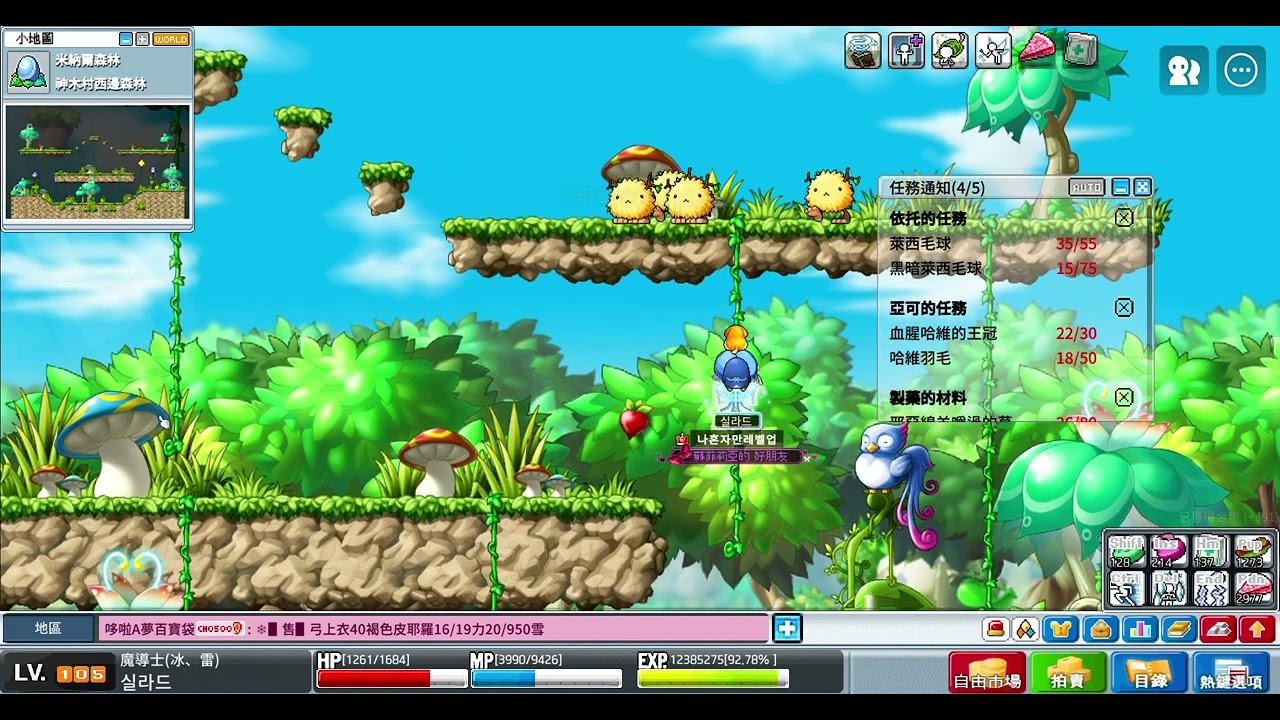Viewport: 1280px width, 720px height.
Task: Open the friends panel with two figures icon
Action: point(1184,71)
